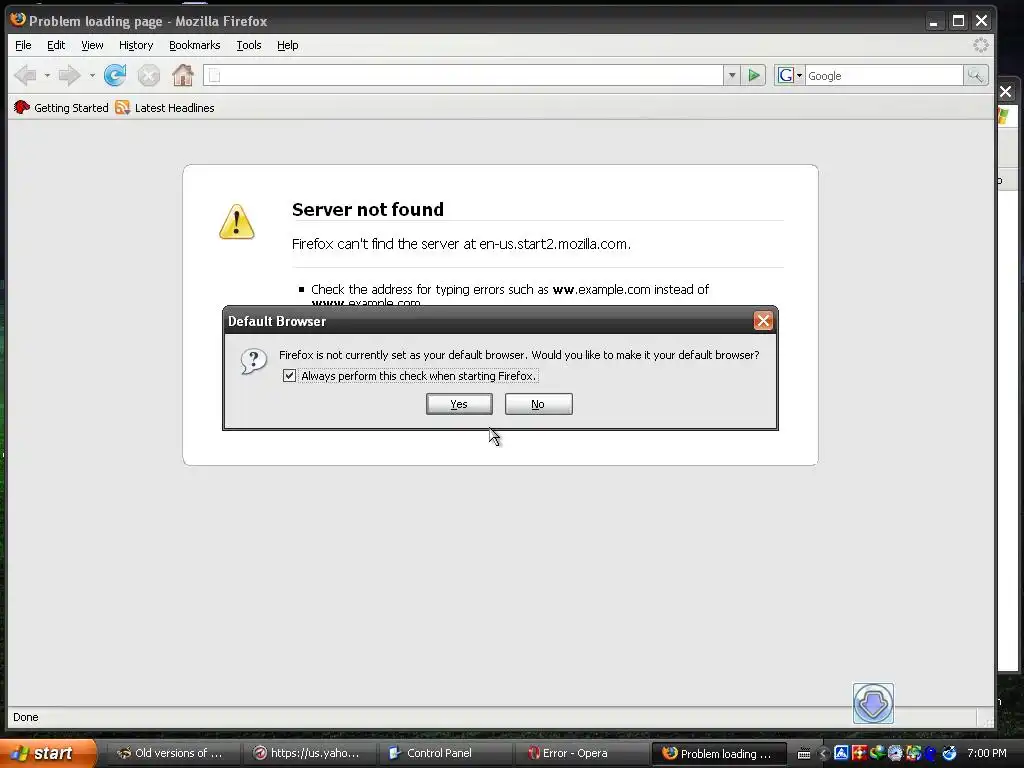Screen dimensions: 1024x768
Task: Open the File menu
Action: (23, 45)
